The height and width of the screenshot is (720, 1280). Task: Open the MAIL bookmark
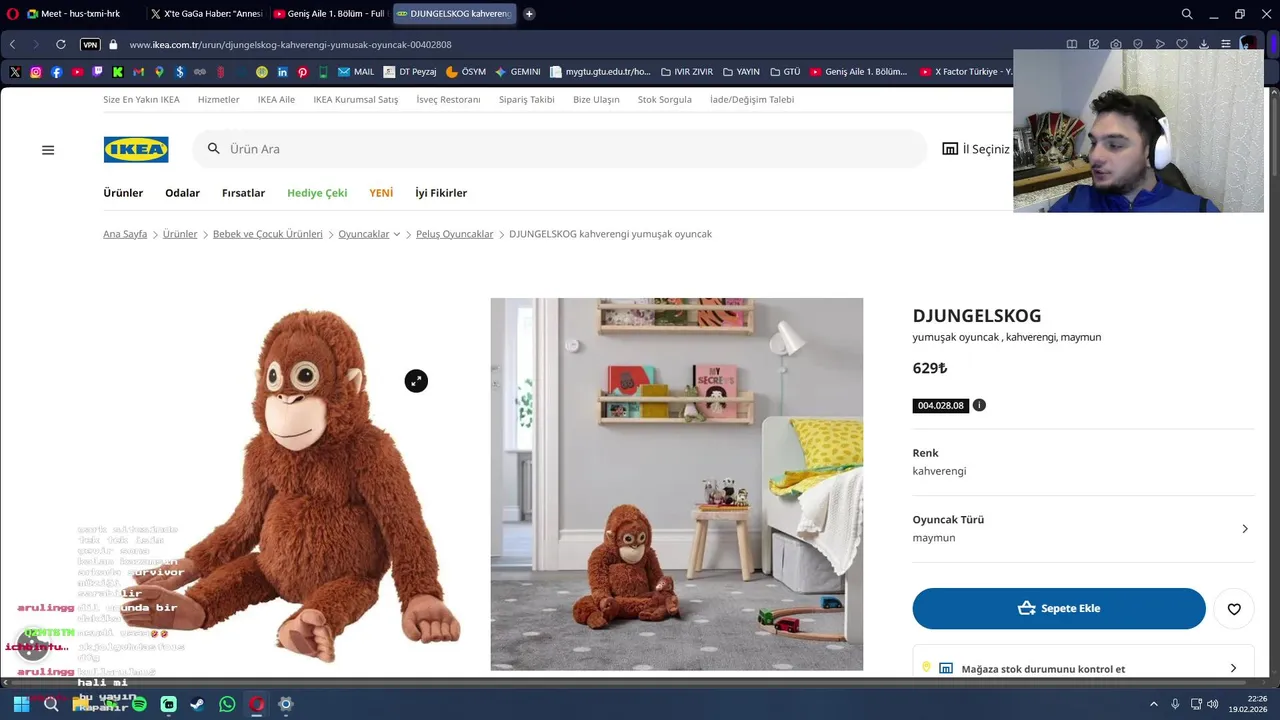coord(356,72)
